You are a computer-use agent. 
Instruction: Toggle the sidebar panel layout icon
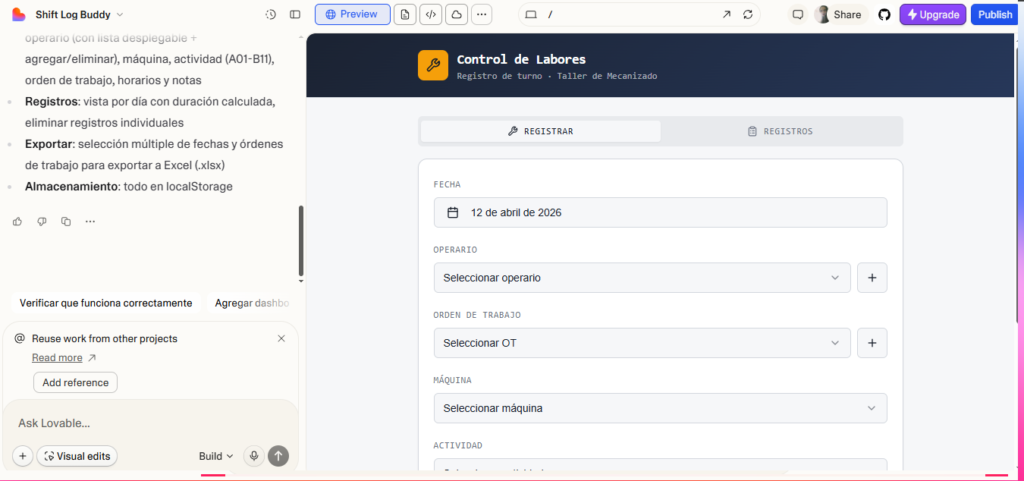(x=295, y=14)
